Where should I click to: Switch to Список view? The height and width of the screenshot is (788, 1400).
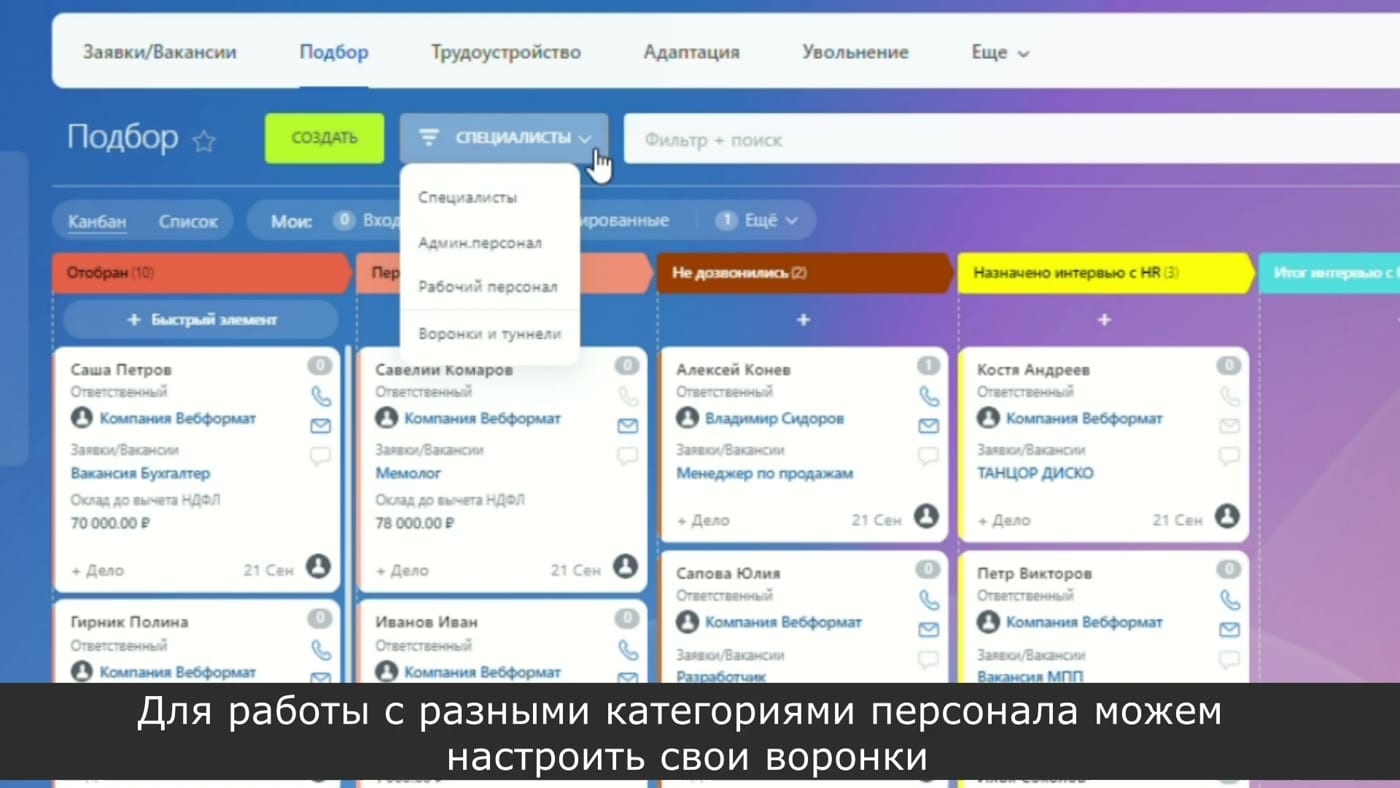pyautogui.click(x=188, y=221)
